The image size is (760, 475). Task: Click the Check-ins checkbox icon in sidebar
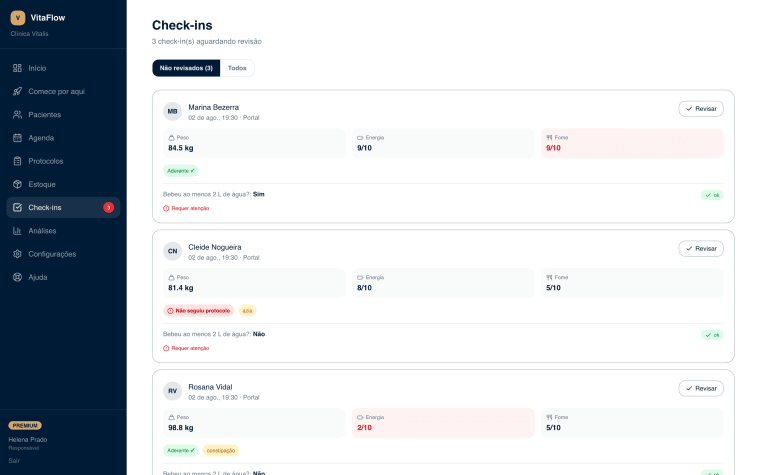(x=17, y=207)
